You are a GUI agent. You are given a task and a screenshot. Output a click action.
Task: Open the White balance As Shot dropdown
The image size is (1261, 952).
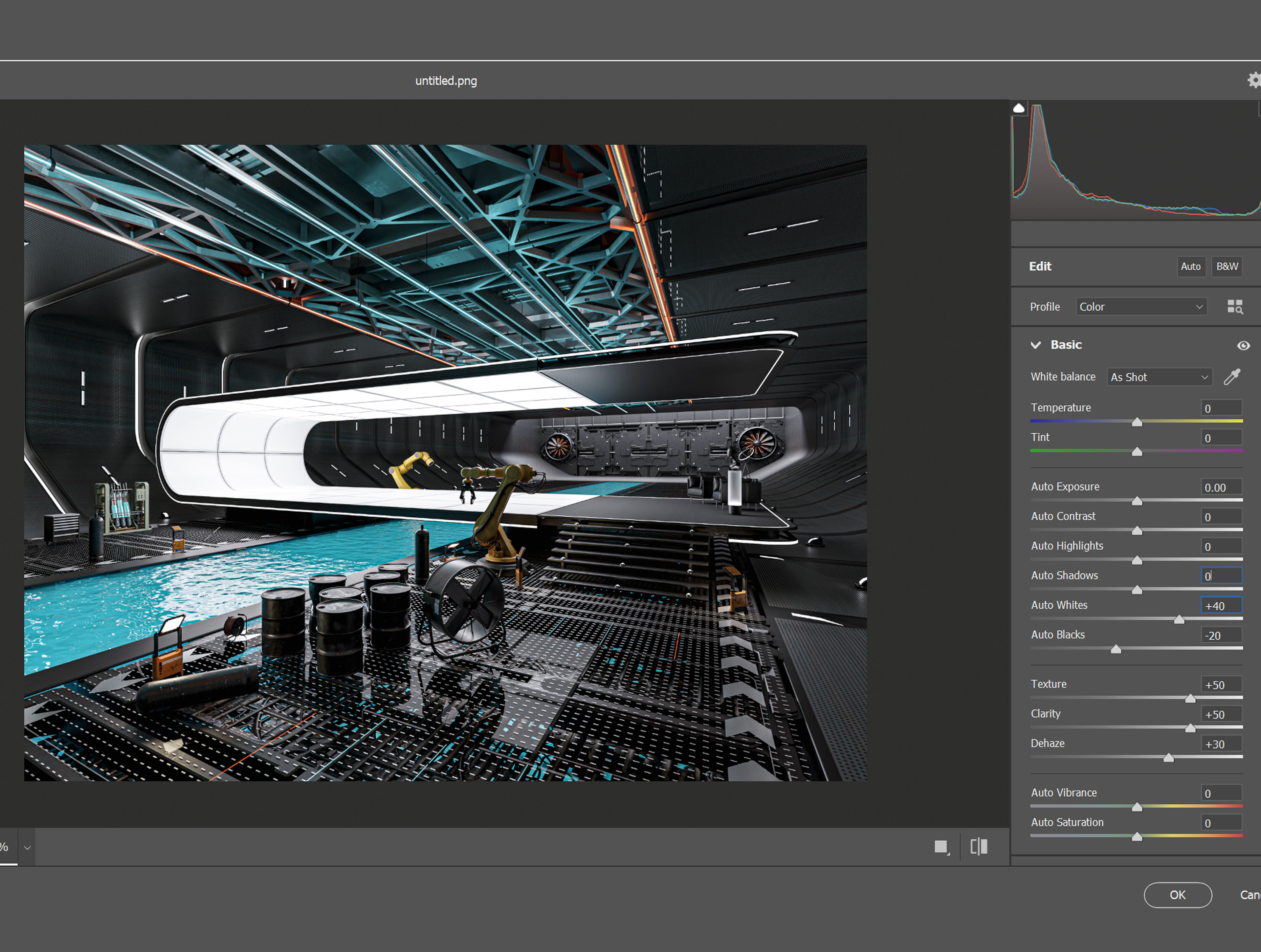click(x=1160, y=377)
